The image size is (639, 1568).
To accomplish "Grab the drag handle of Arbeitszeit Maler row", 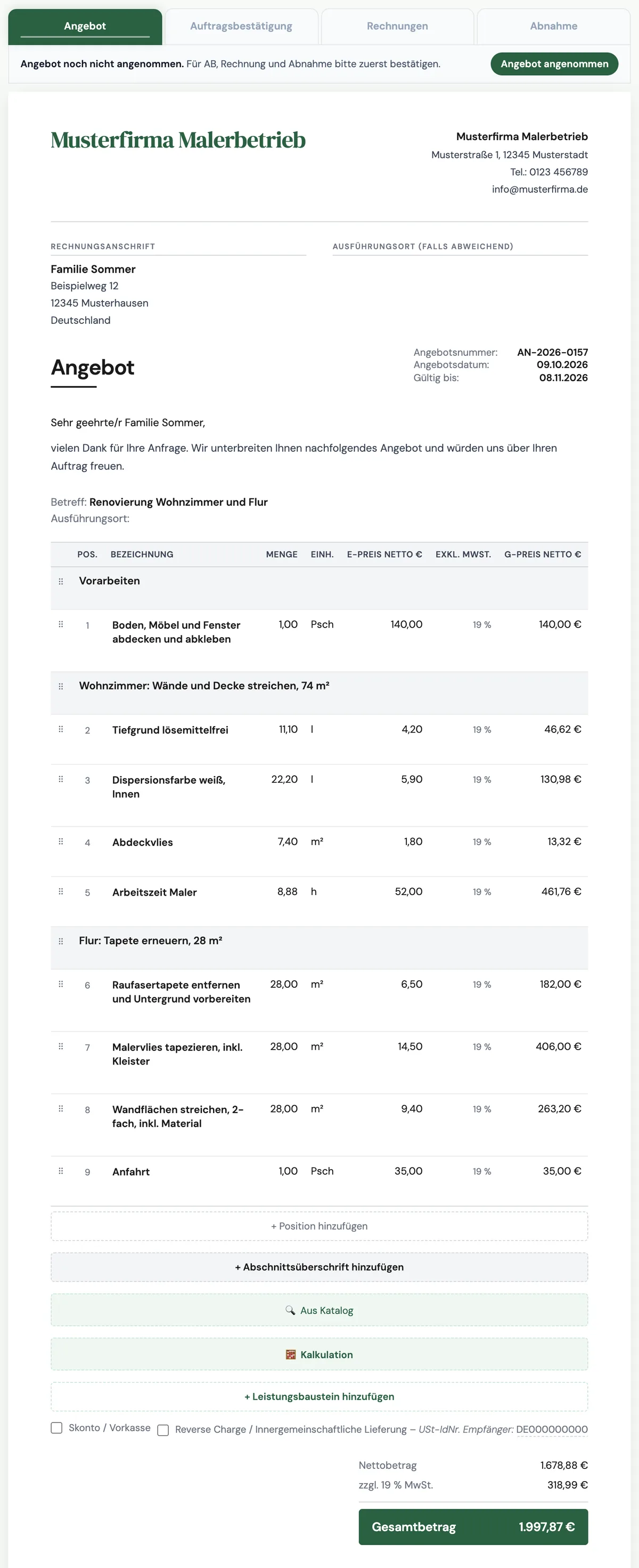I will [61, 891].
